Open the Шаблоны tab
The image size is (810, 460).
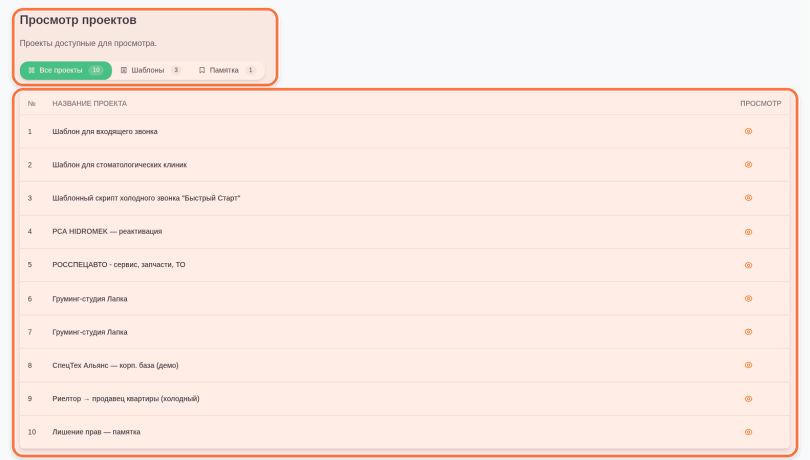coord(150,70)
